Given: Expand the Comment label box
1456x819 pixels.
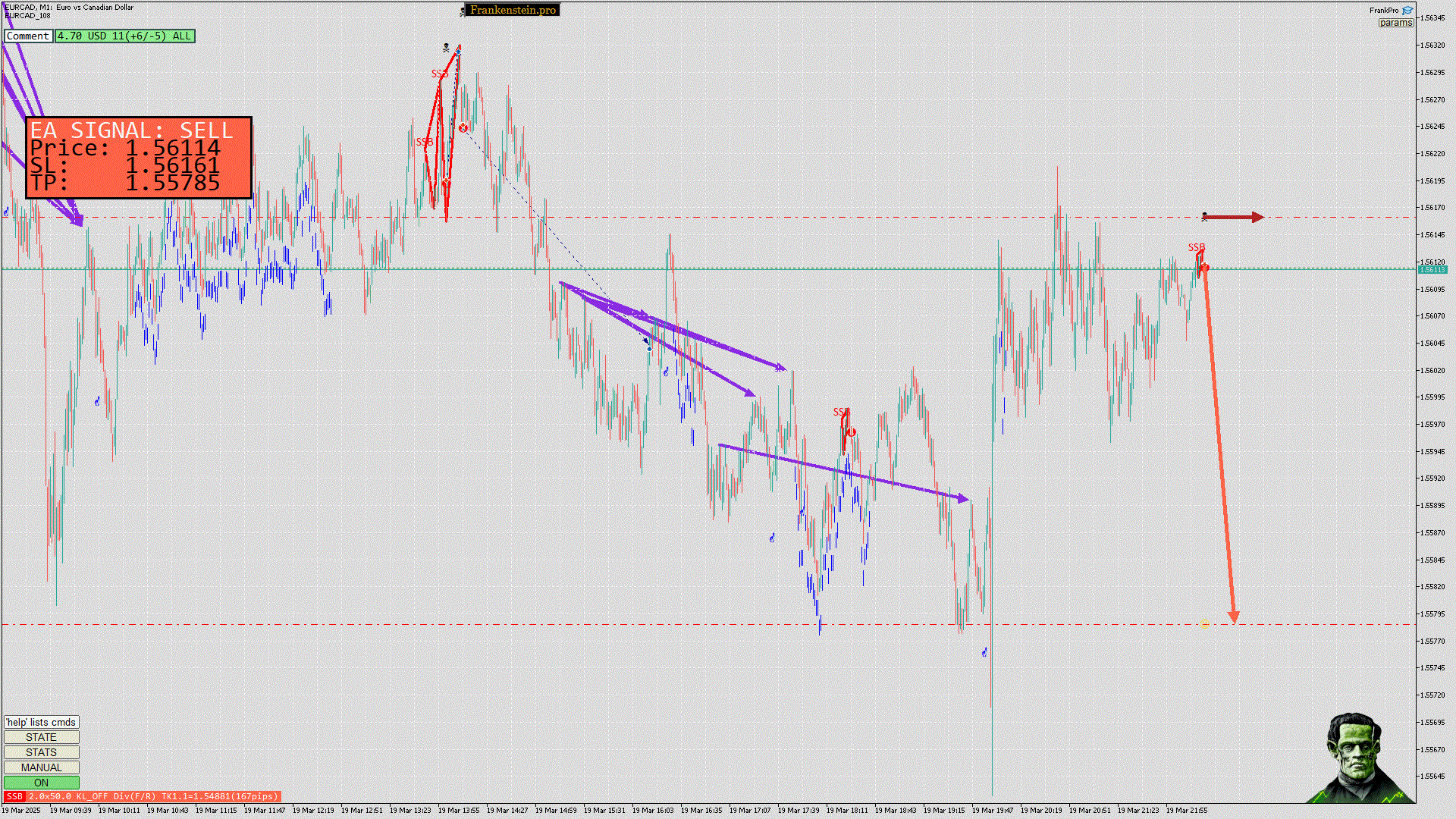Looking at the screenshot, I should pyautogui.click(x=28, y=36).
